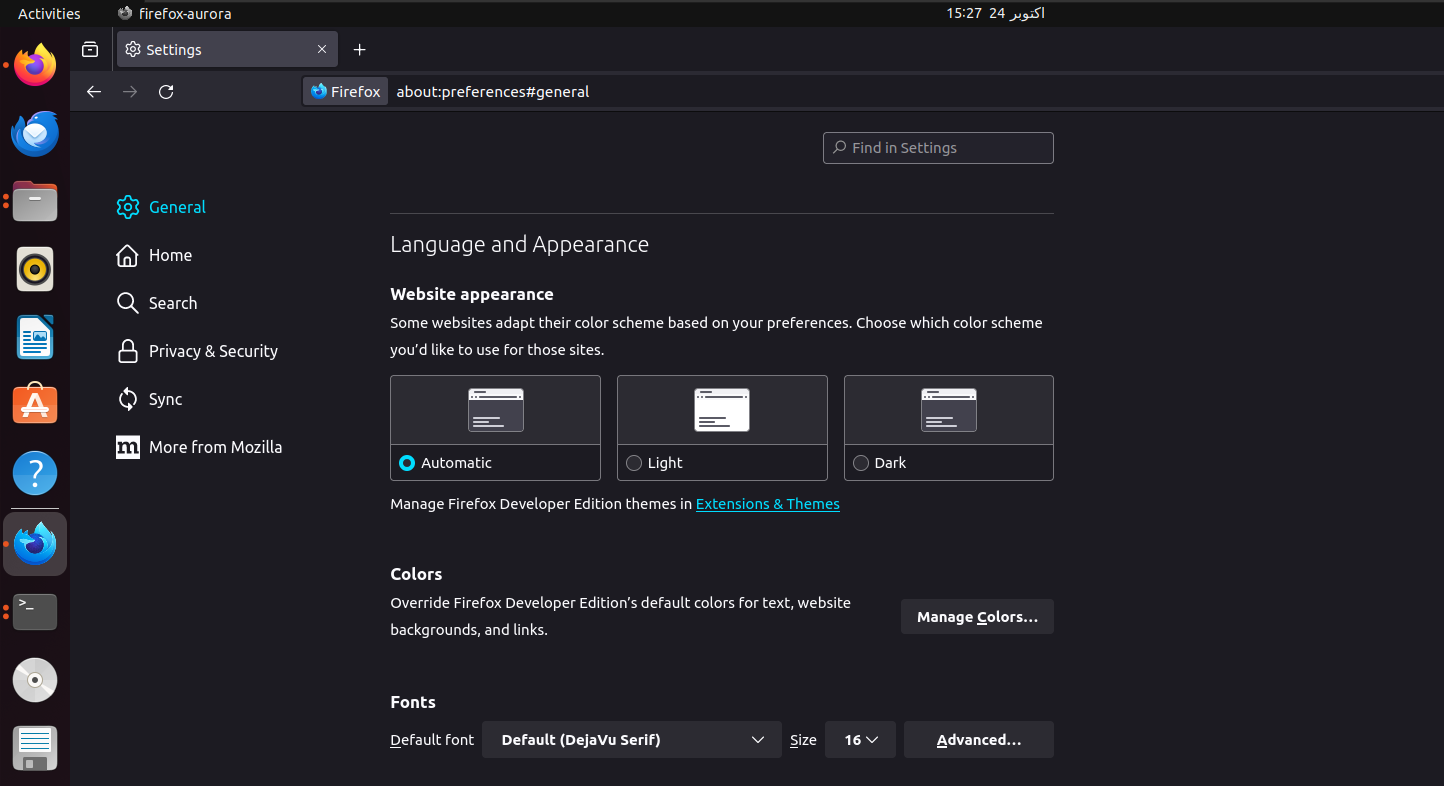Image resolution: width=1444 pixels, height=786 pixels.
Task: Click the new tab plus icon
Action: (x=360, y=49)
